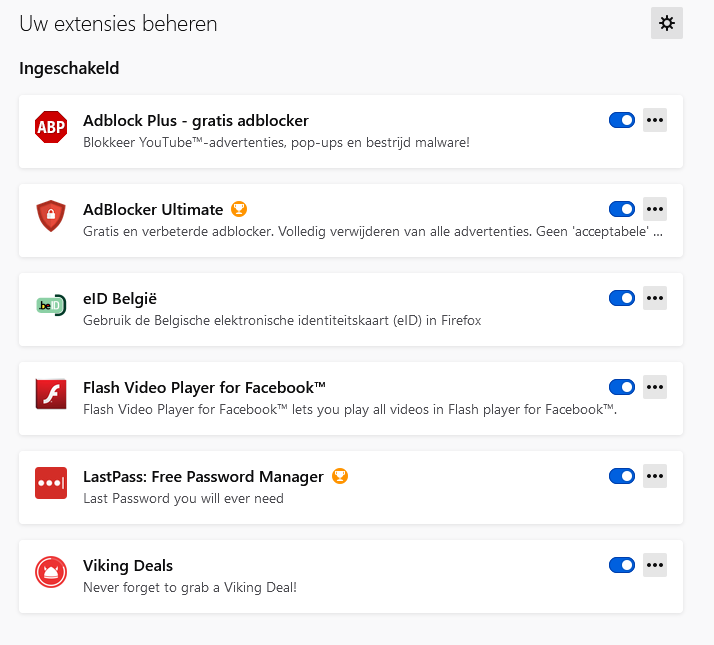714x645 pixels.
Task: Open more options for Adblock Plus
Action: (x=655, y=120)
